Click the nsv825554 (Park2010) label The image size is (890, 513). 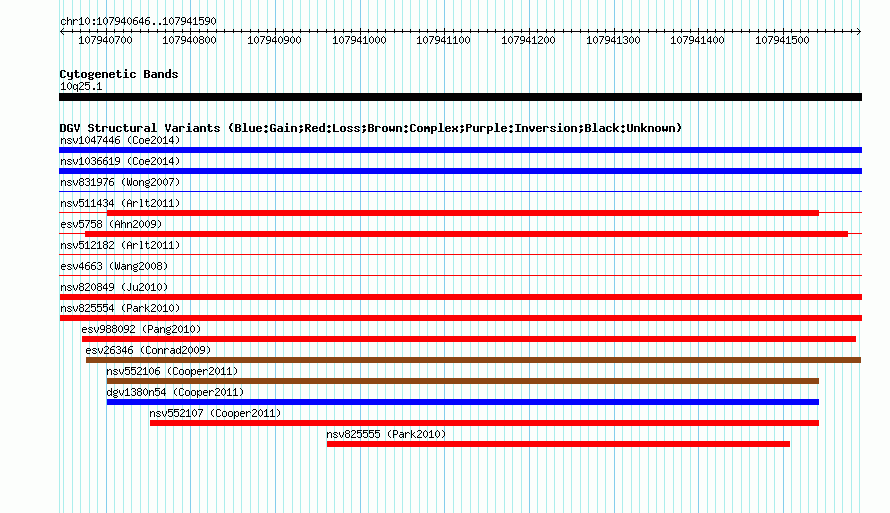120,308
